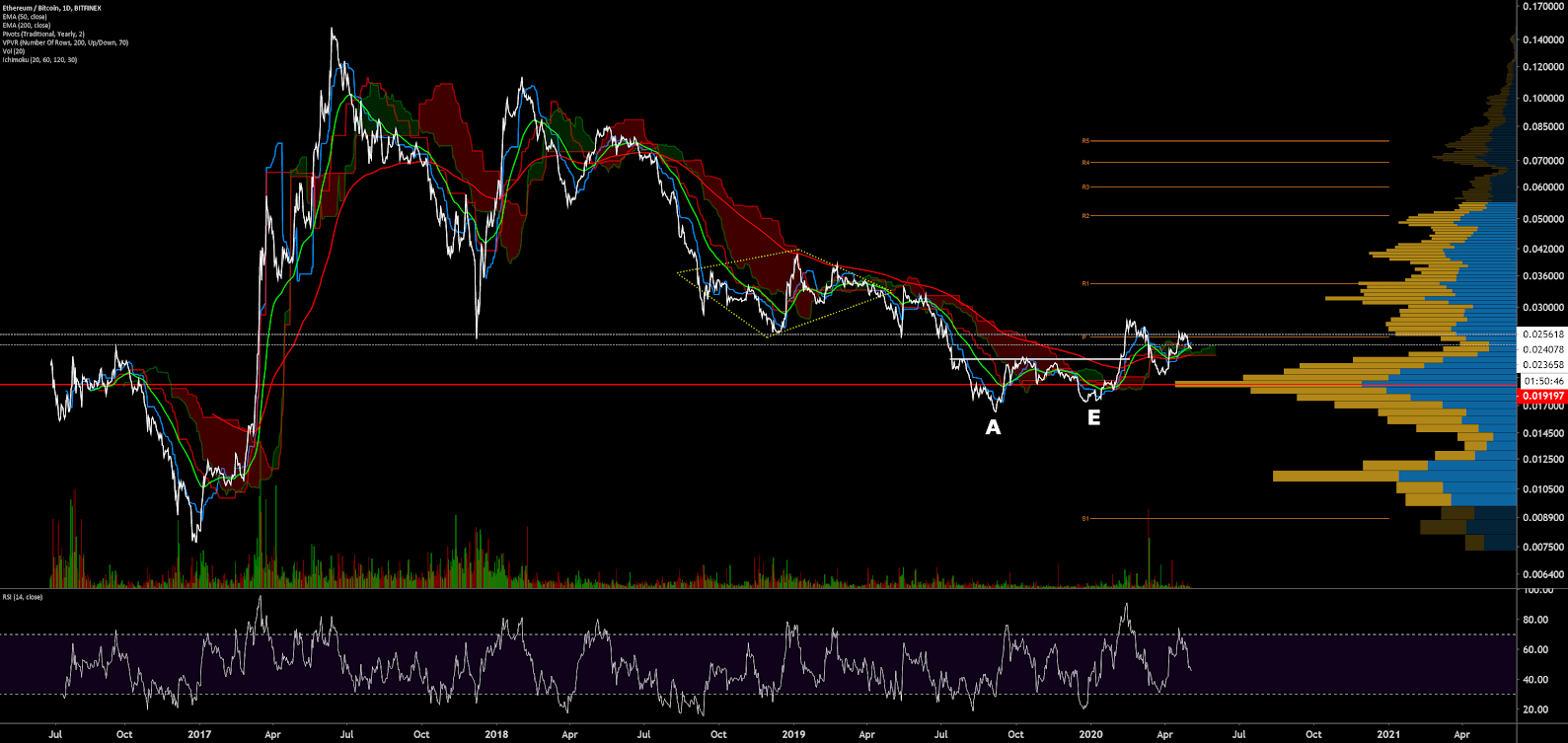The image size is (1568, 743).
Task: Click the RSI (14, close) pane label
Action: click(x=23, y=597)
